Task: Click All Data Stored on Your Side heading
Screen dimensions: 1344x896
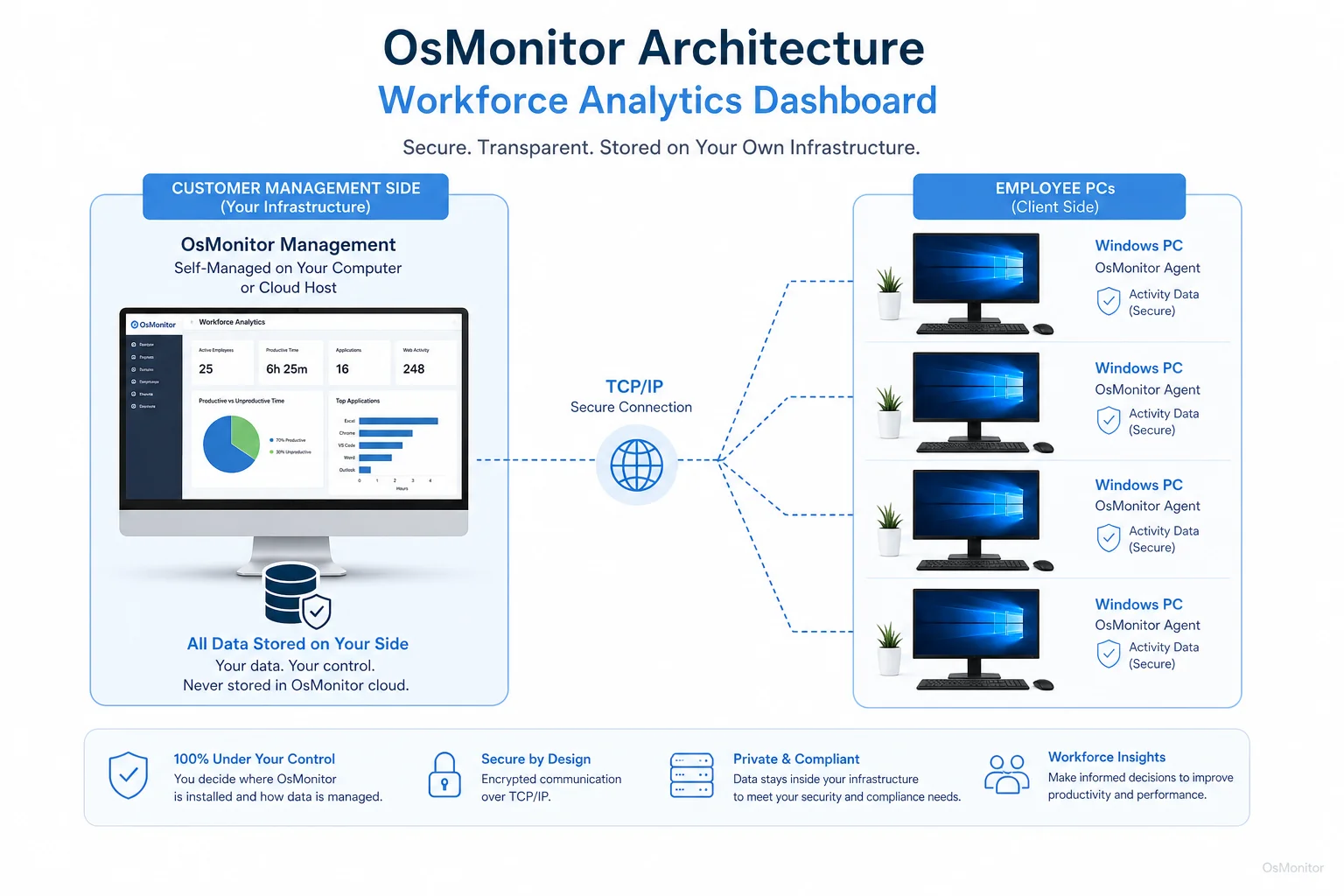Action: [297, 644]
